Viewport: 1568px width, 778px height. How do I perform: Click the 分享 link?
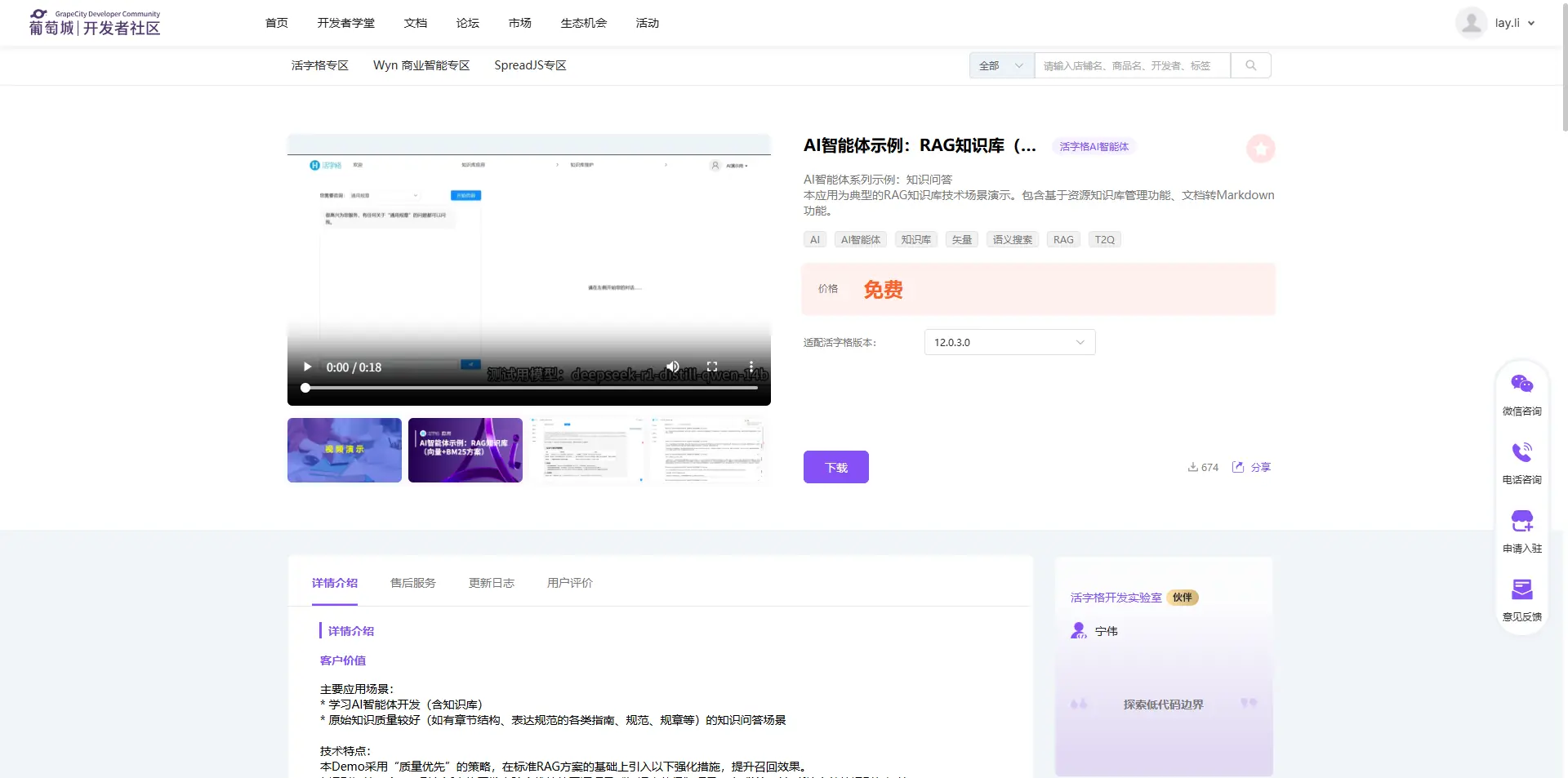(x=1261, y=467)
